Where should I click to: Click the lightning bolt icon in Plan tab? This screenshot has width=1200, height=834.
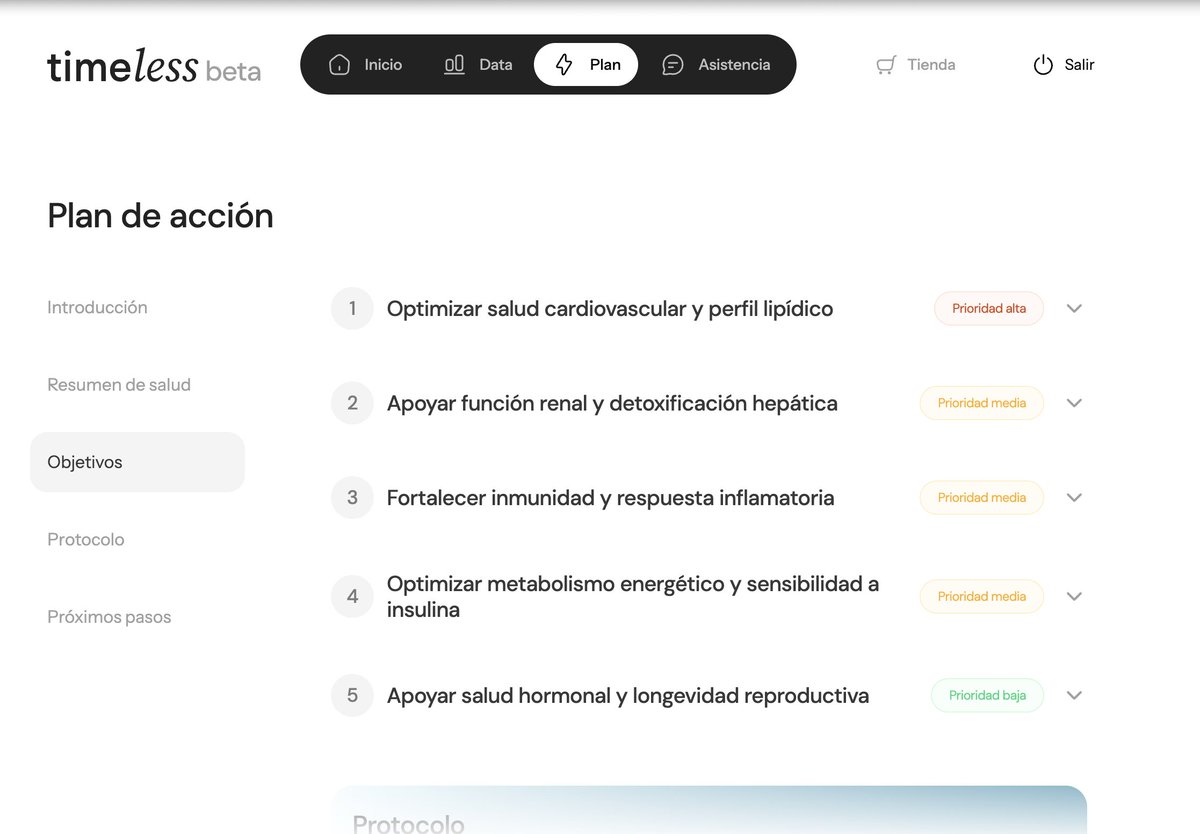[x=564, y=65]
